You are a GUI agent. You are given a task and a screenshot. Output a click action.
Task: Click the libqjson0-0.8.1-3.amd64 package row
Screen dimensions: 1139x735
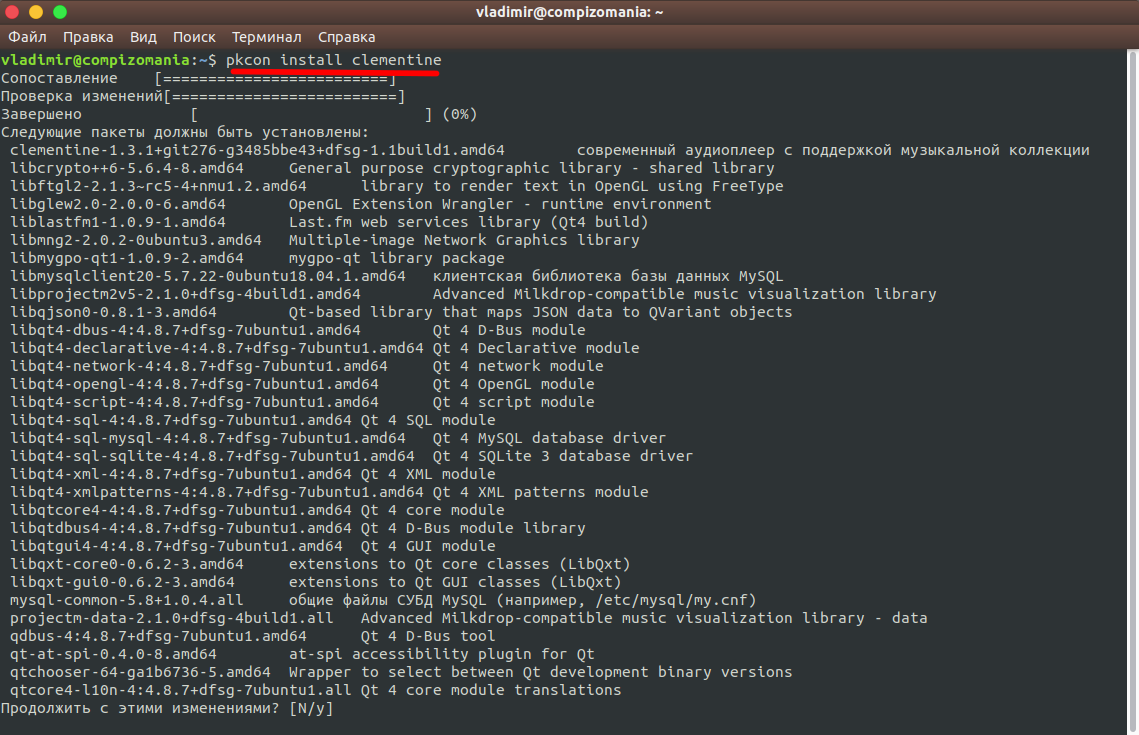point(401,312)
